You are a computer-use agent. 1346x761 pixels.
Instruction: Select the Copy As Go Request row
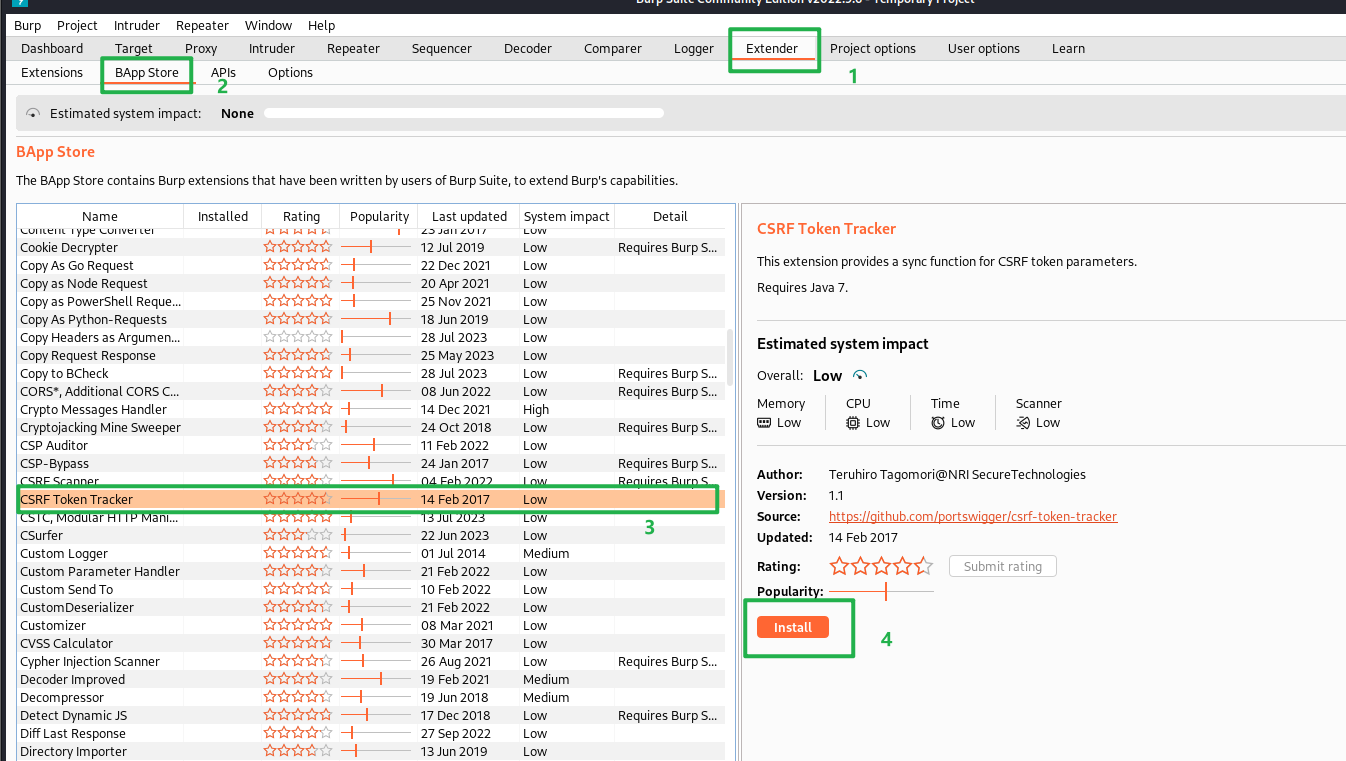(x=371, y=265)
